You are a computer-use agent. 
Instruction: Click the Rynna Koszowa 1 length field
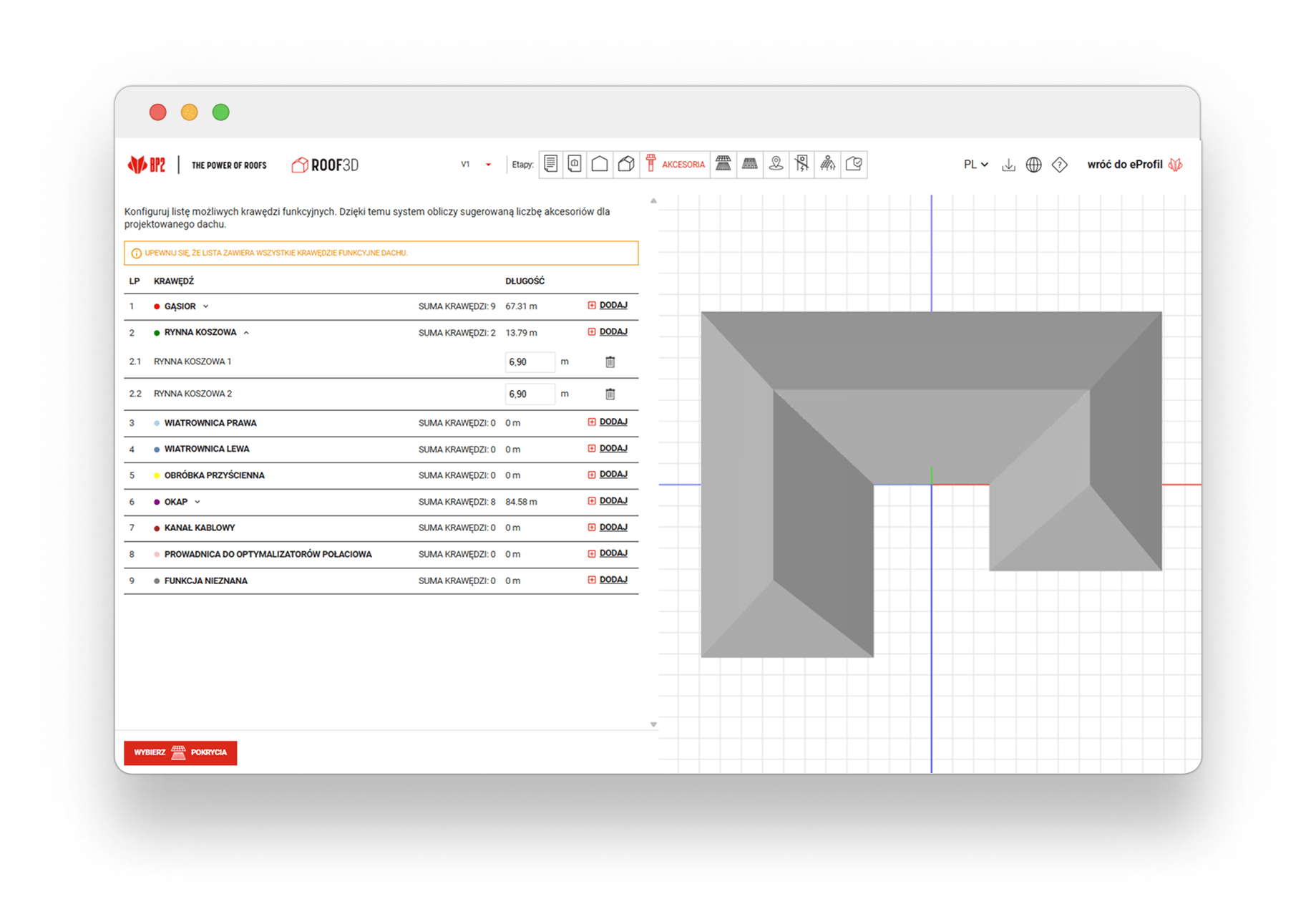coord(530,362)
